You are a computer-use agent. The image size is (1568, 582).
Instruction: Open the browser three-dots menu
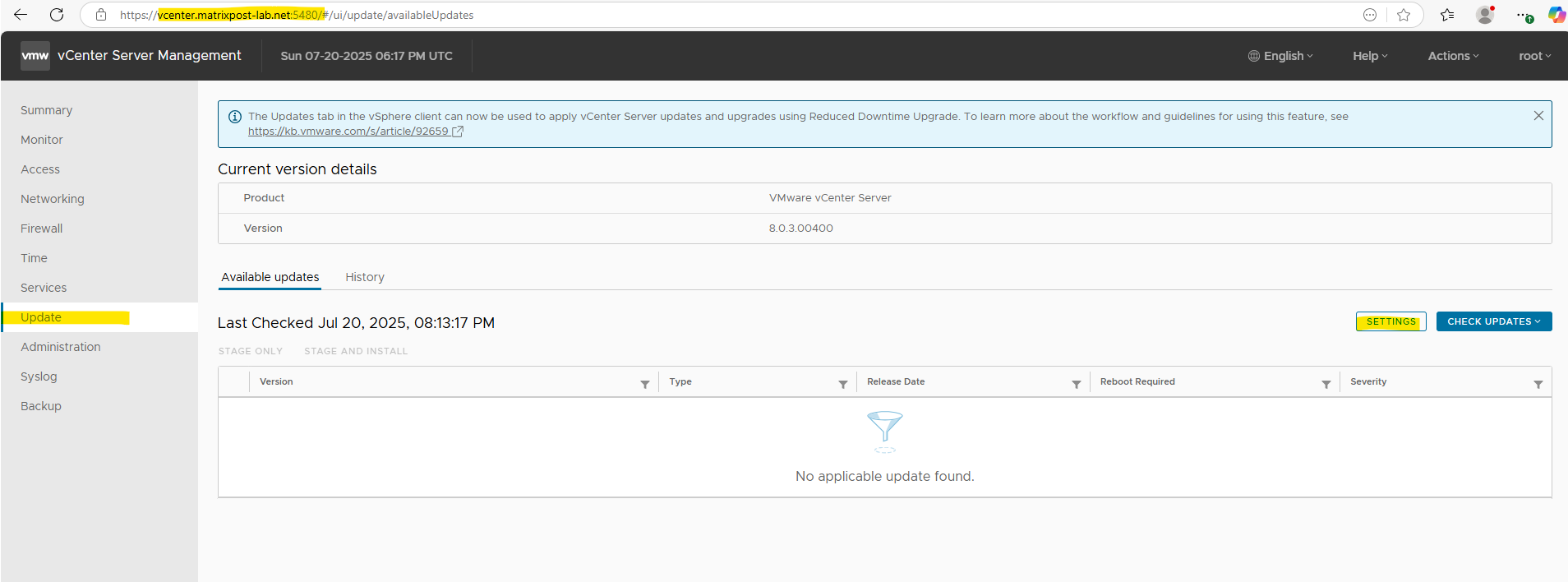1524,15
